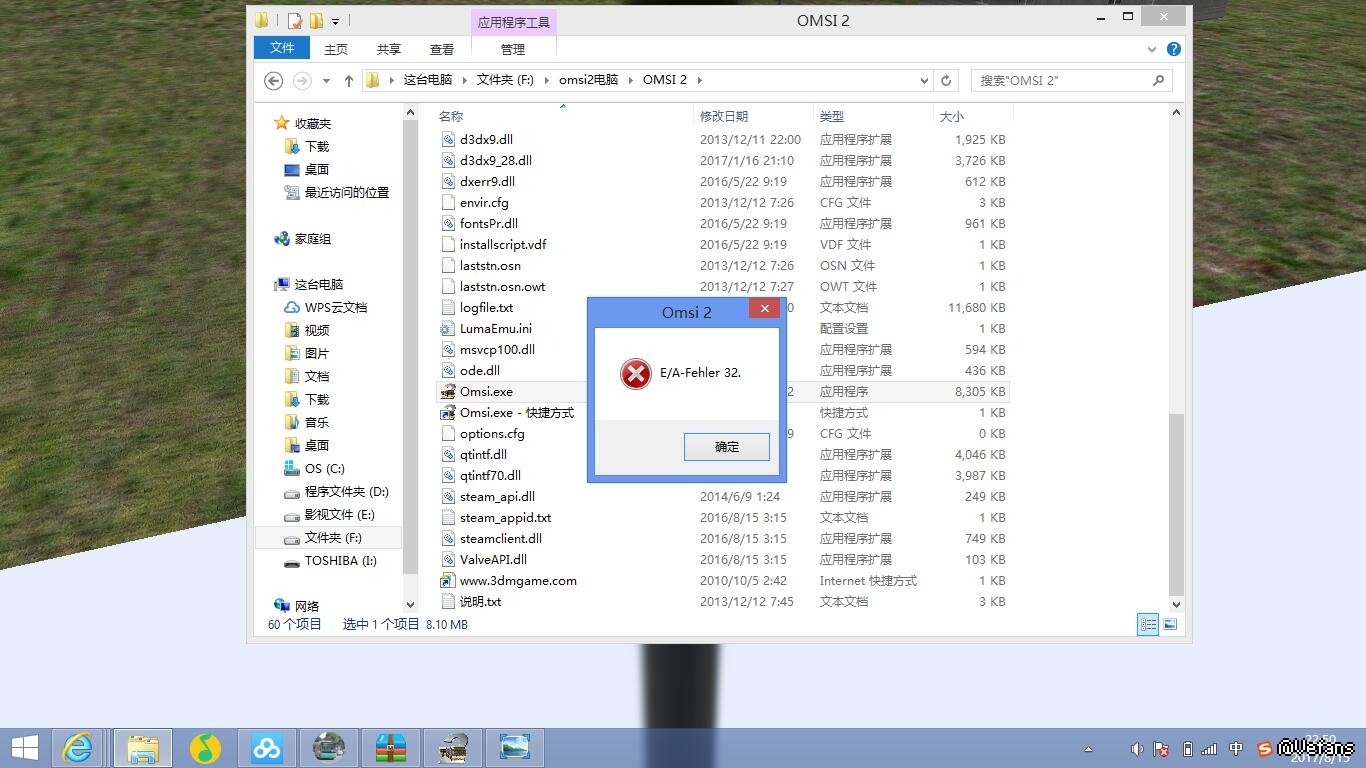1366x768 pixels.
Task: Launch Internet Explorer from the taskbar
Action: point(79,748)
